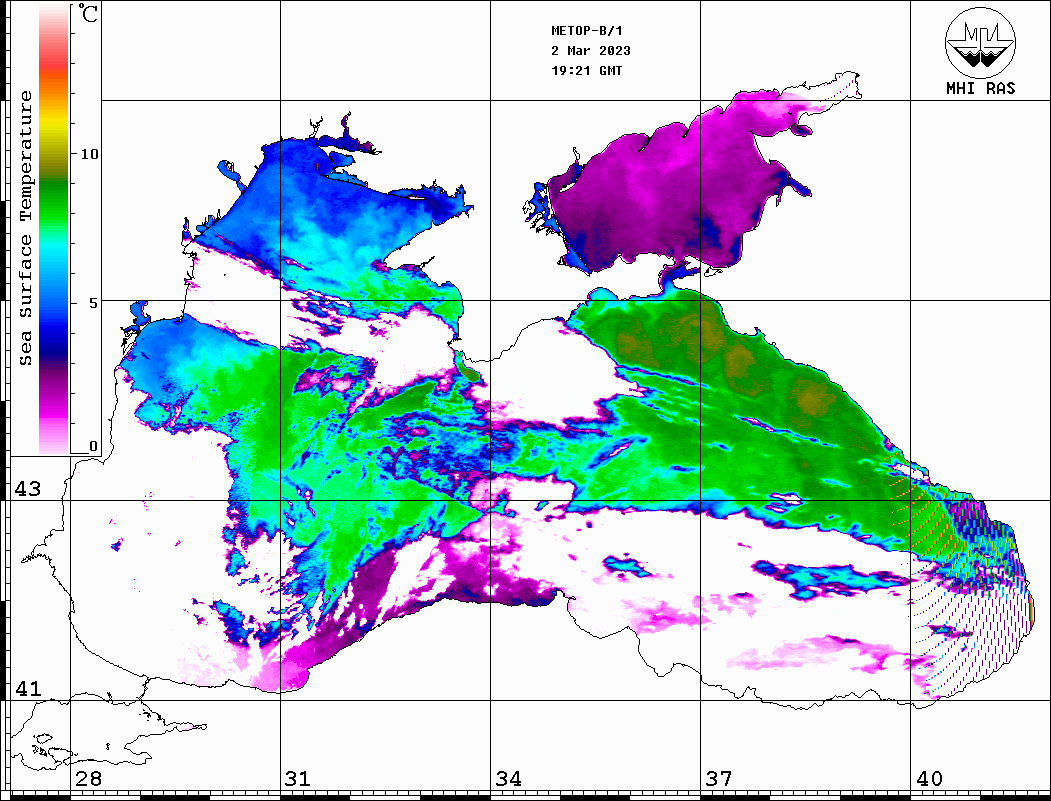Click the 0 tick label on colorbar
The width and height of the screenshot is (1051, 801).
click(94, 446)
